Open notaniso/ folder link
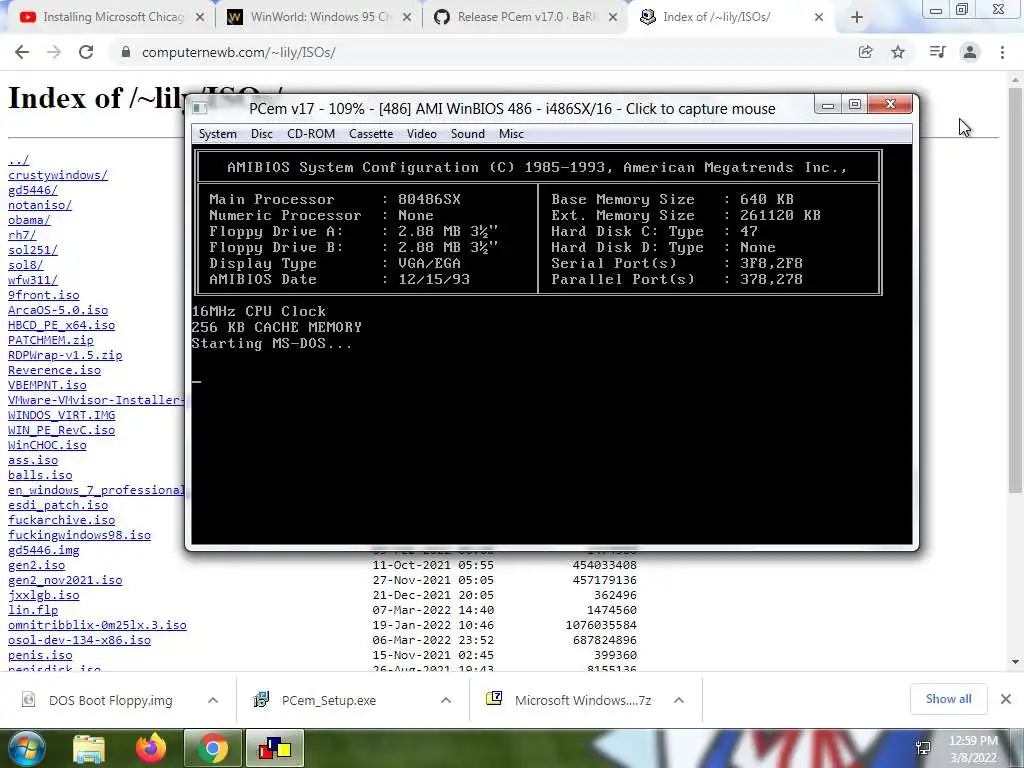The height and width of the screenshot is (768, 1024). tap(40, 205)
